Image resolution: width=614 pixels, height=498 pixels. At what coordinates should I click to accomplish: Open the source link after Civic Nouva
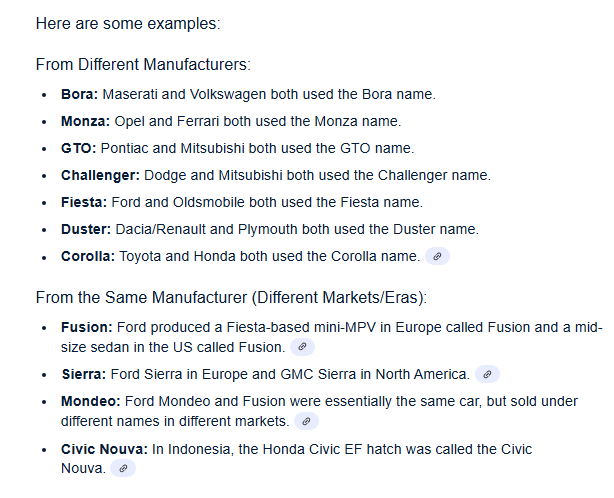coord(123,468)
